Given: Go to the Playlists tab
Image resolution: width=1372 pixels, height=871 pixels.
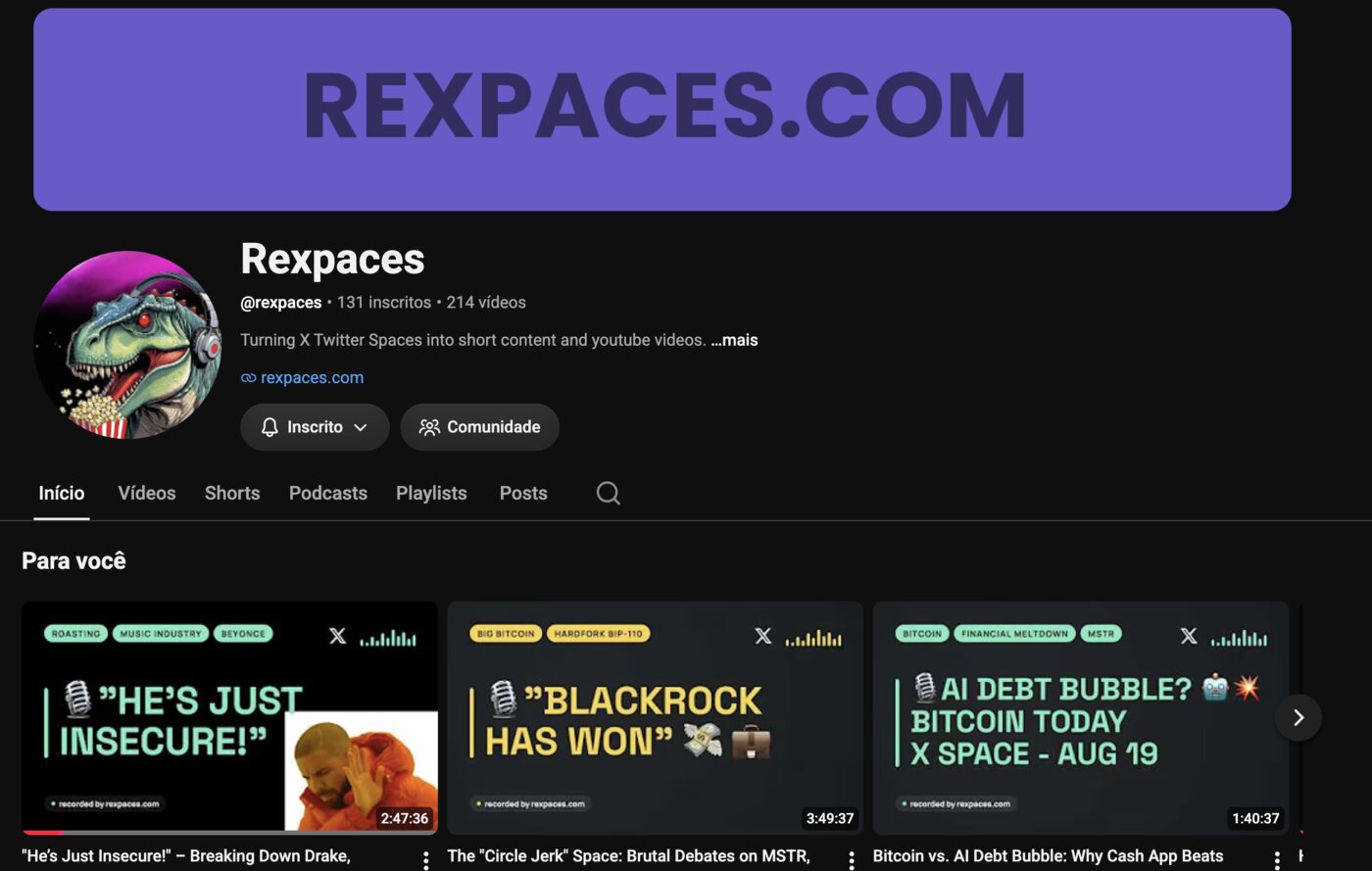Looking at the screenshot, I should tap(431, 493).
